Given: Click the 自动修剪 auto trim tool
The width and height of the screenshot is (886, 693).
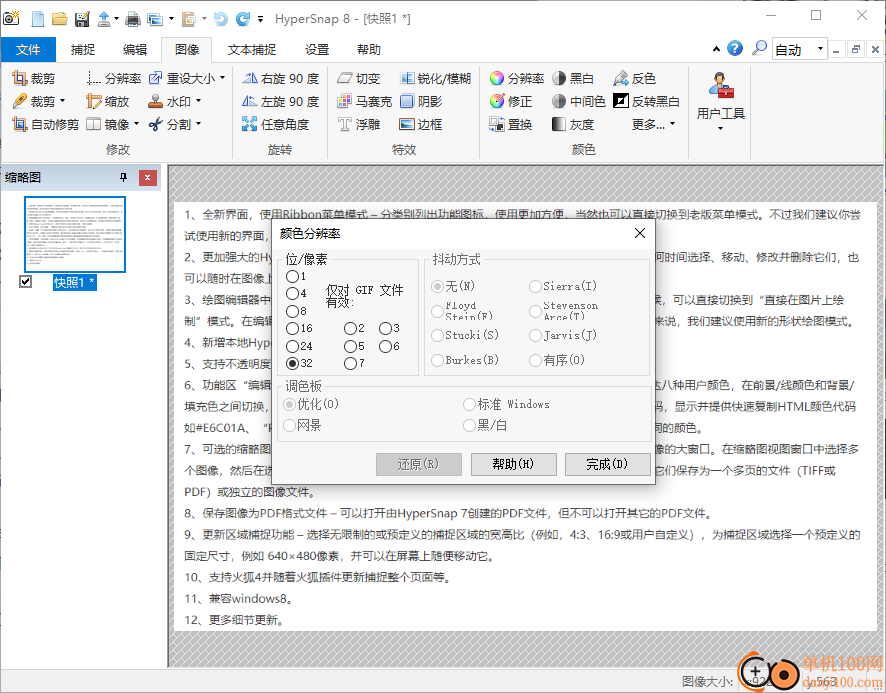Looking at the screenshot, I should pyautogui.click(x=46, y=124).
